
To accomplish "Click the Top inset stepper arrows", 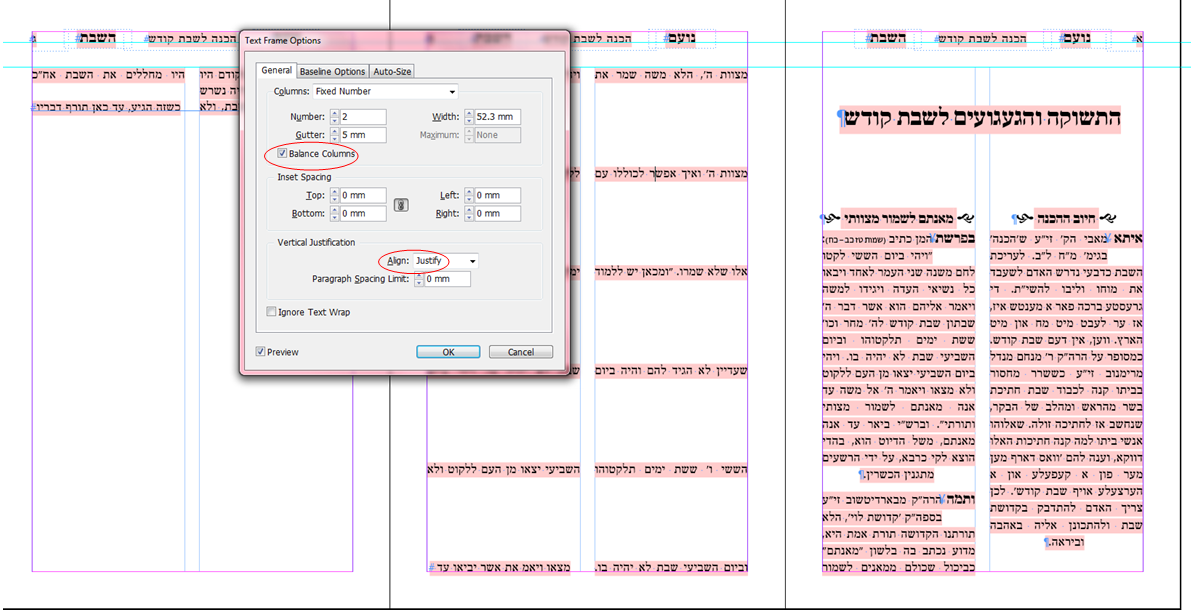I will point(334,195).
